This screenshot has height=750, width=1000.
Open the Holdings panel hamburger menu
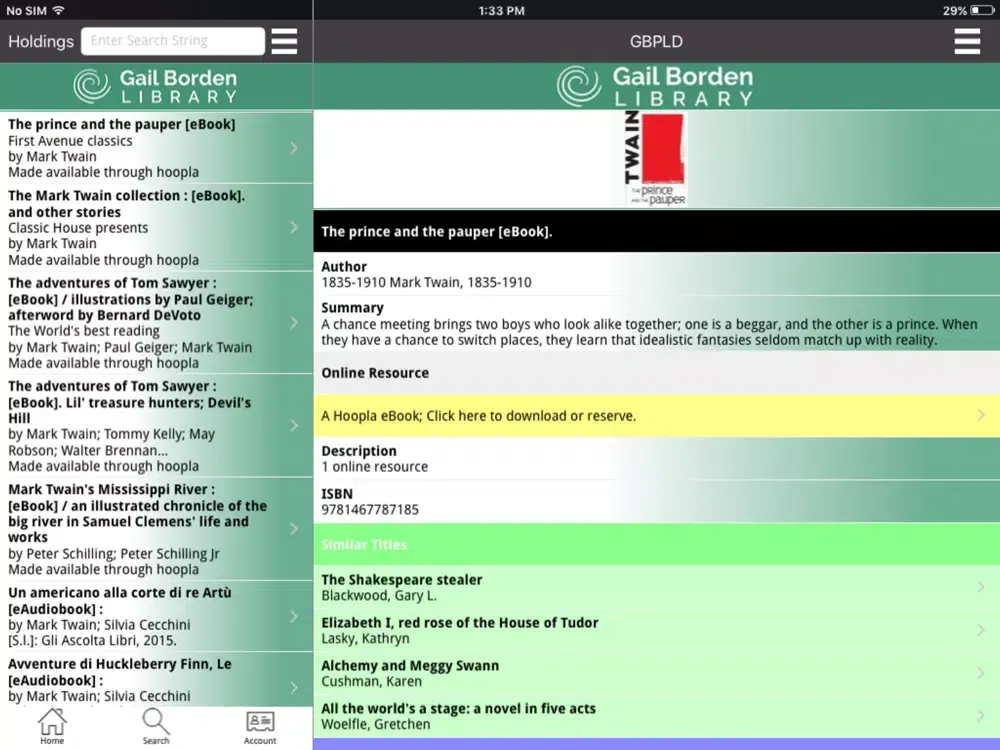(284, 41)
